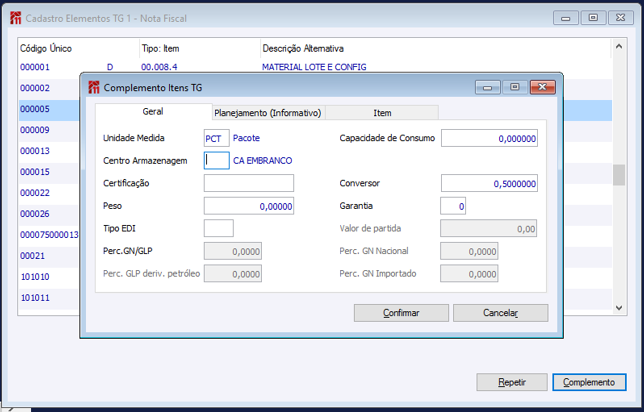Select row 00007500001​3 in the list
This screenshot has width=644, height=412.
49,235
